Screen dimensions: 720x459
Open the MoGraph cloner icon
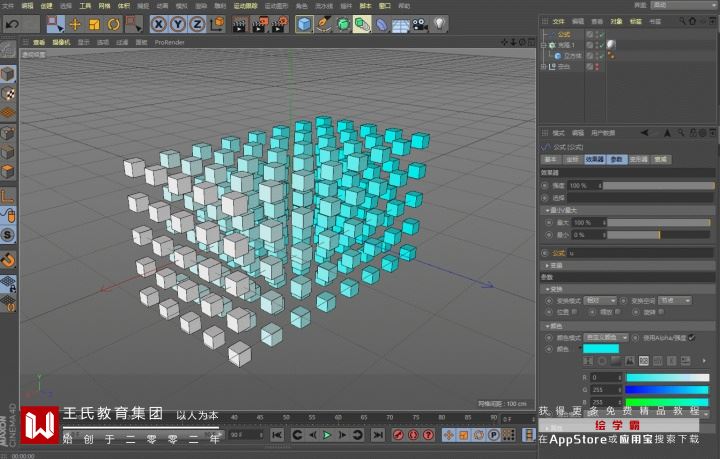click(x=362, y=24)
